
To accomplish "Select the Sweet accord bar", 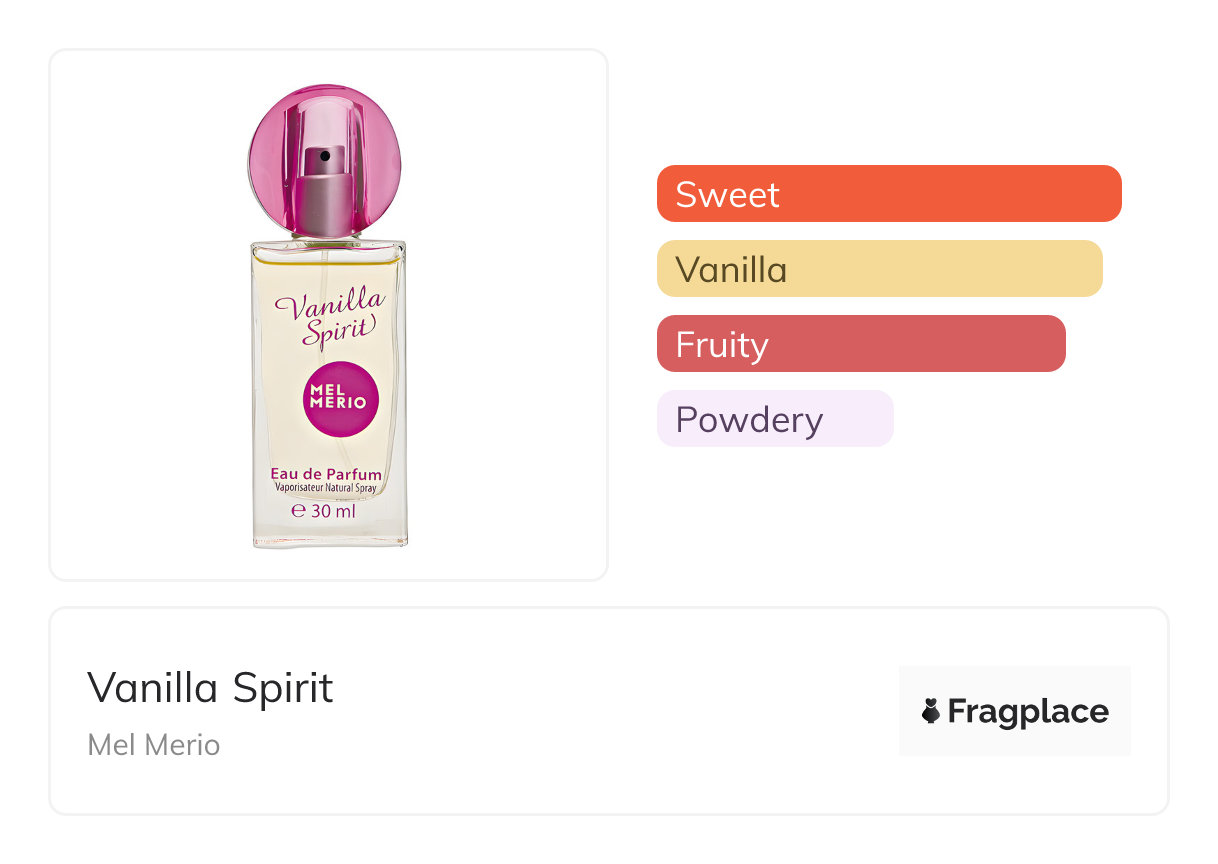I will pyautogui.click(x=888, y=194).
